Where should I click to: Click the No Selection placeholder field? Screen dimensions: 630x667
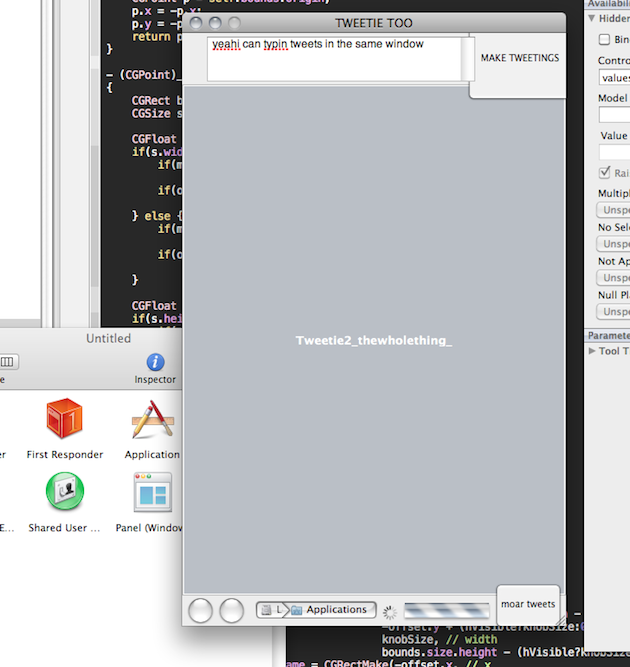613,244
